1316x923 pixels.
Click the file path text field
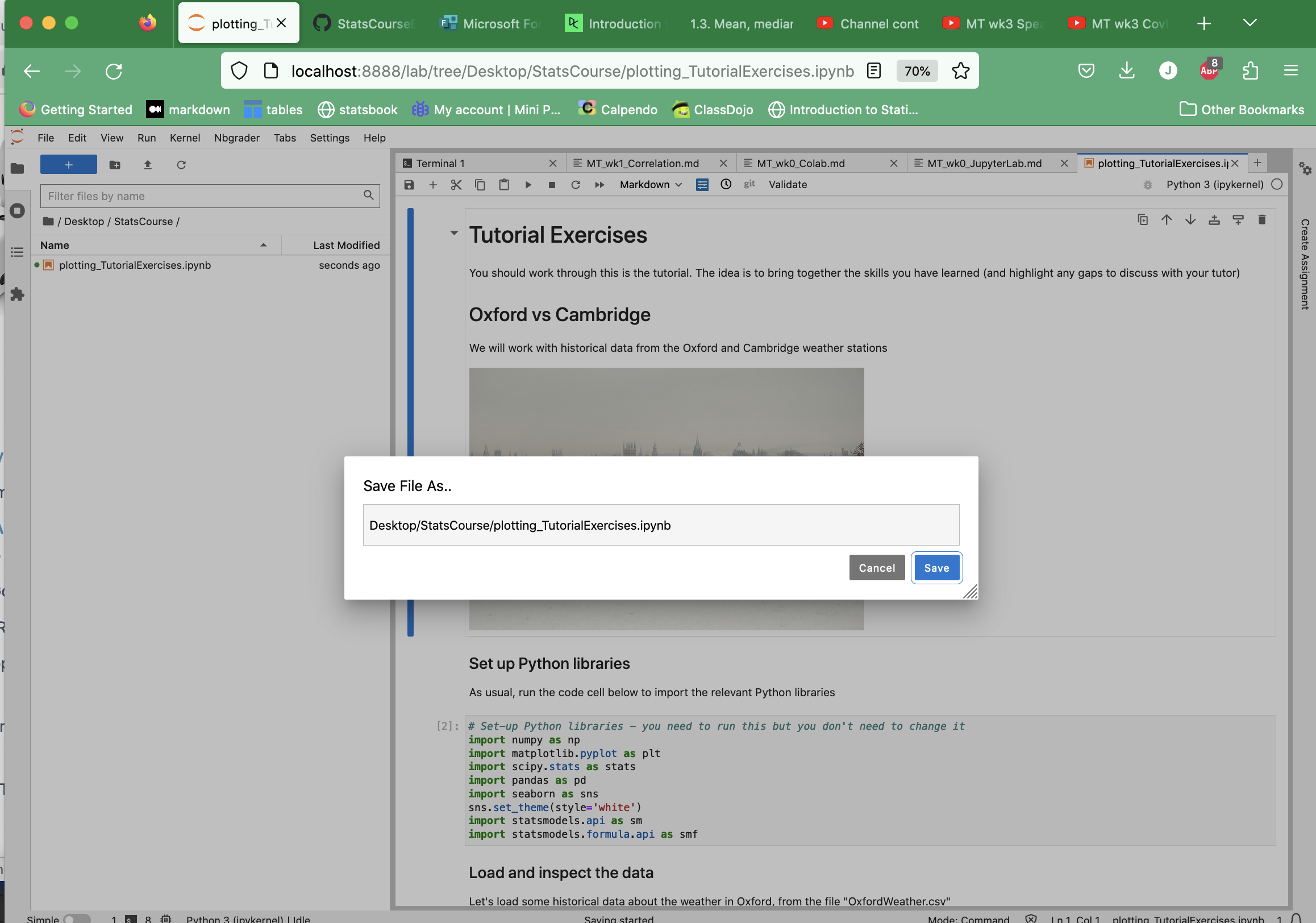tap(660, 525)
